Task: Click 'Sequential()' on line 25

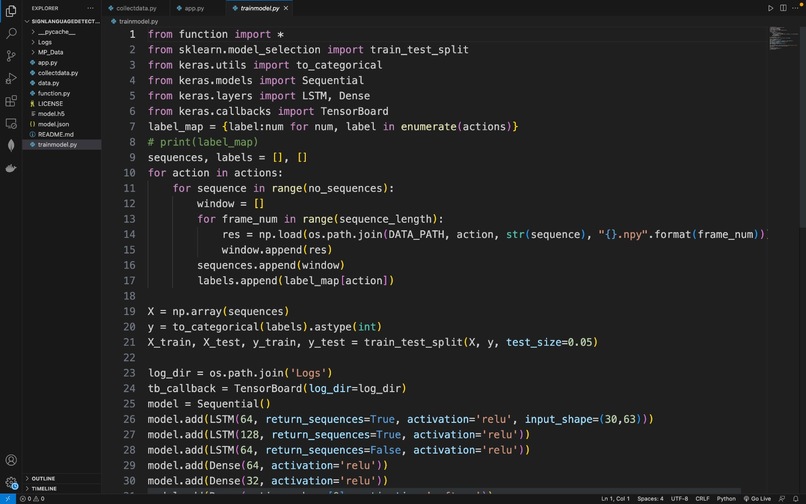Action: pyautogui.click(x=234, y=404)
